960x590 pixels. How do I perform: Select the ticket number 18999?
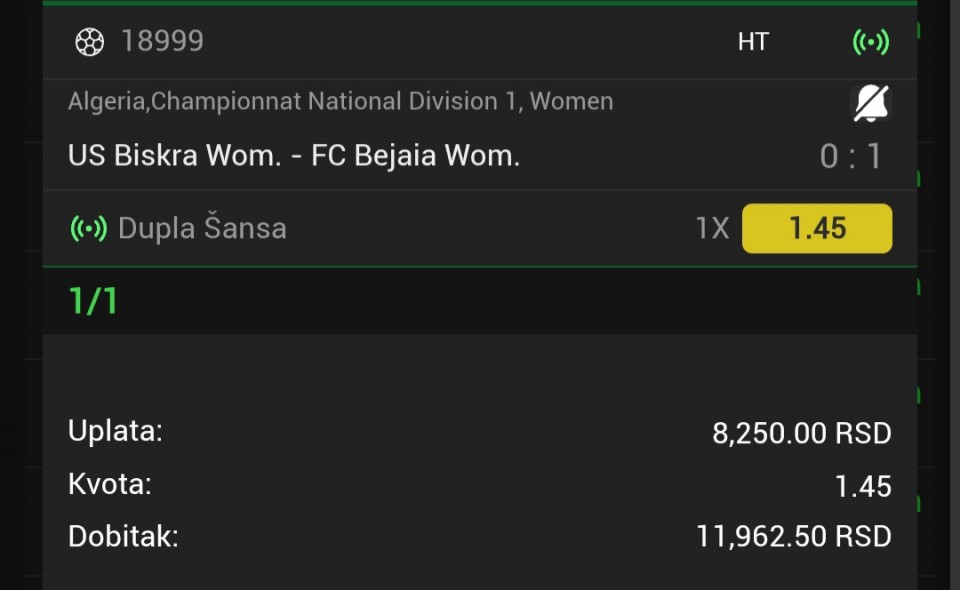click(162, 41)
